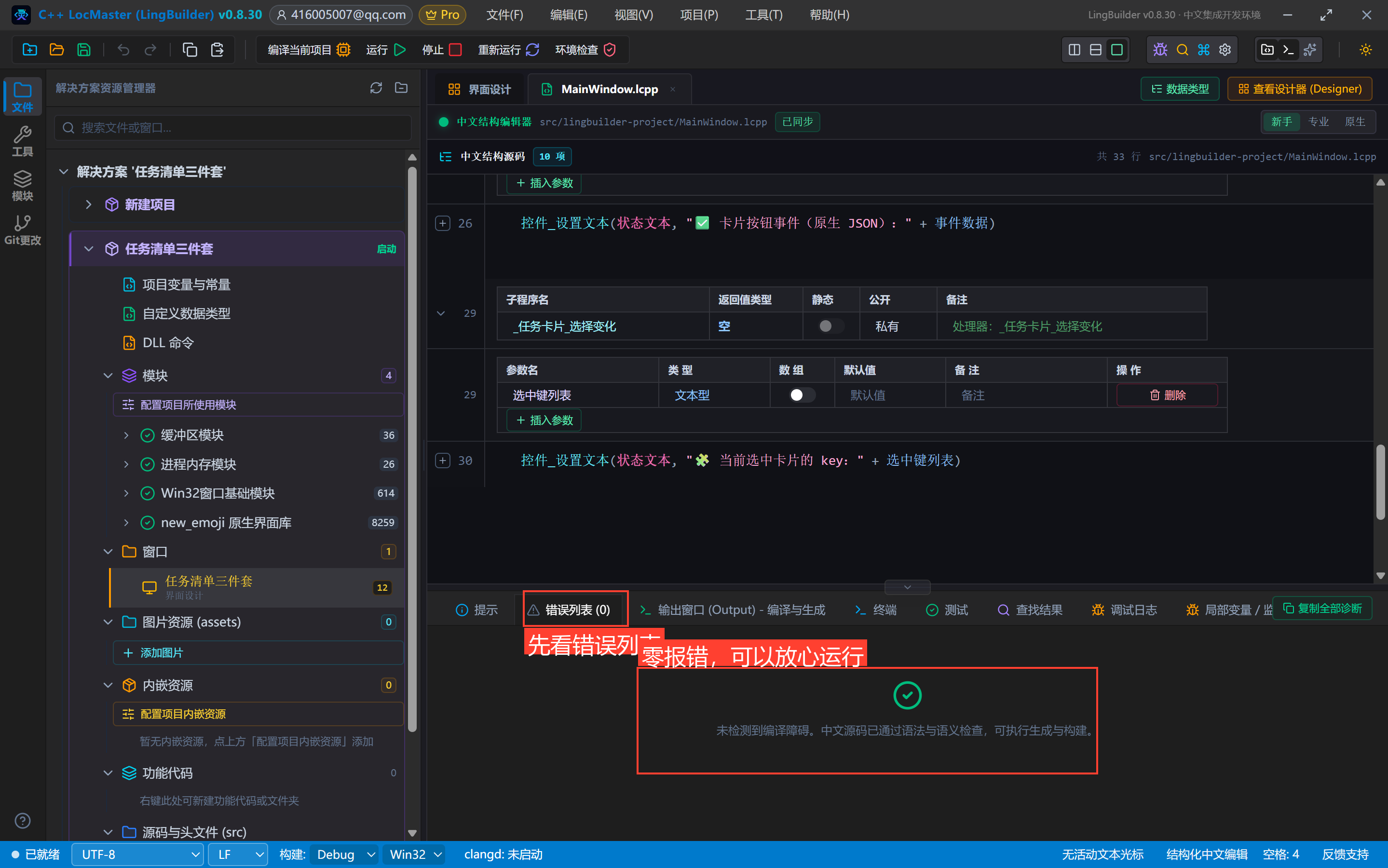The image size is (1388, 868).
Task: Click the open folder toolbar icon
Action: click(x=57, y=50)
